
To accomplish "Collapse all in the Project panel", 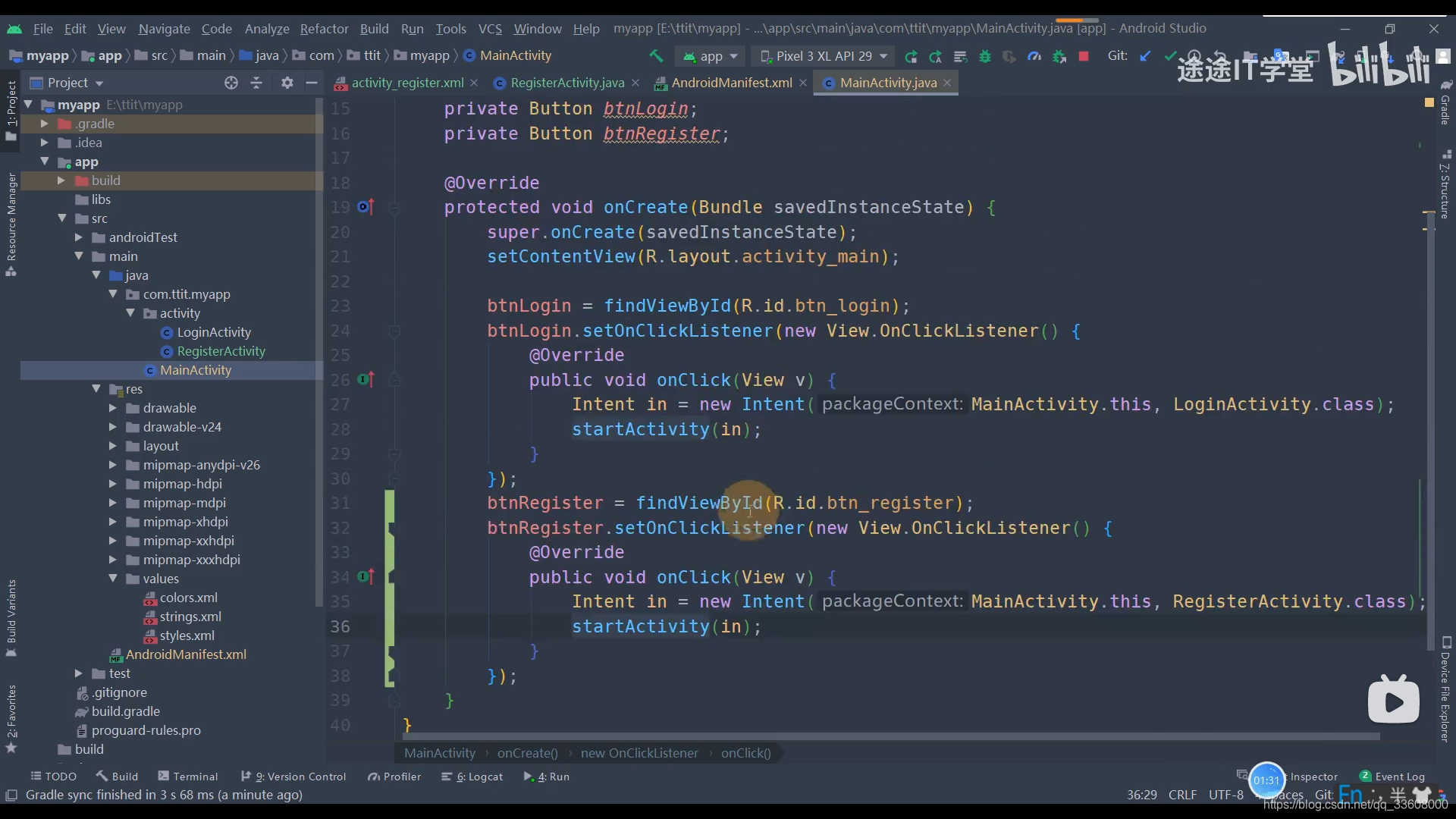I will coord(256,83).
